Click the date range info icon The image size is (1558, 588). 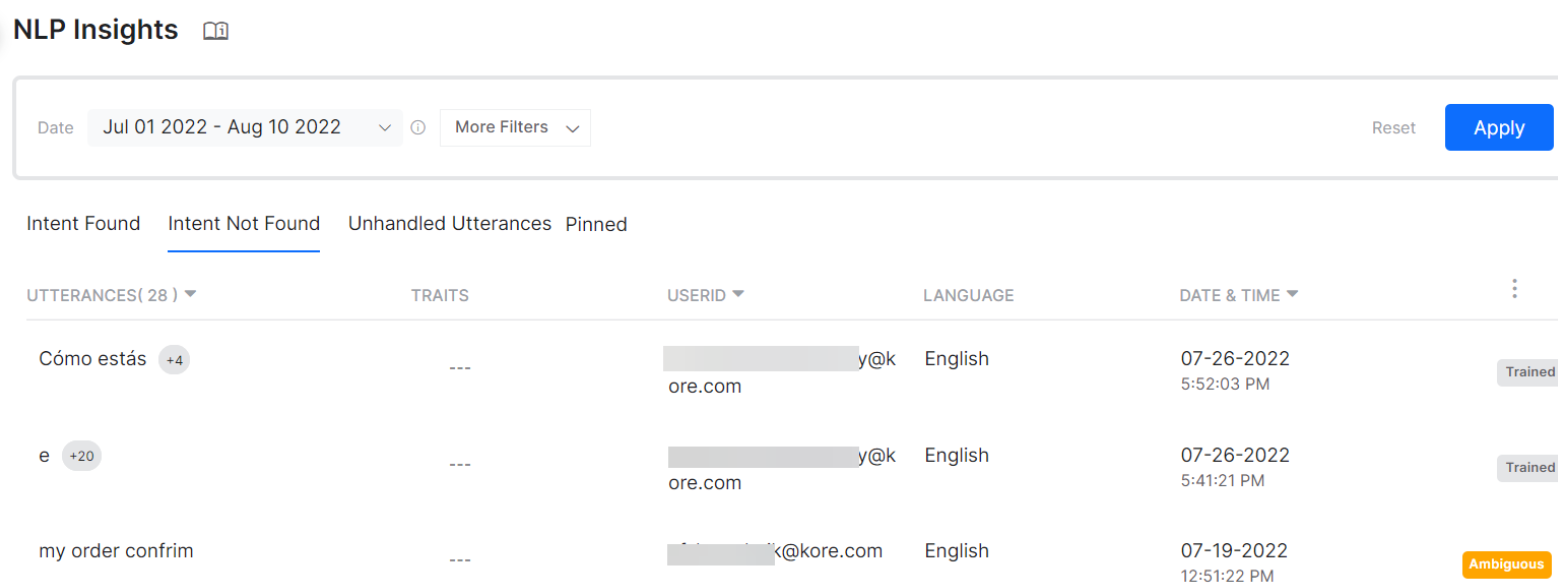pos(418,128)
